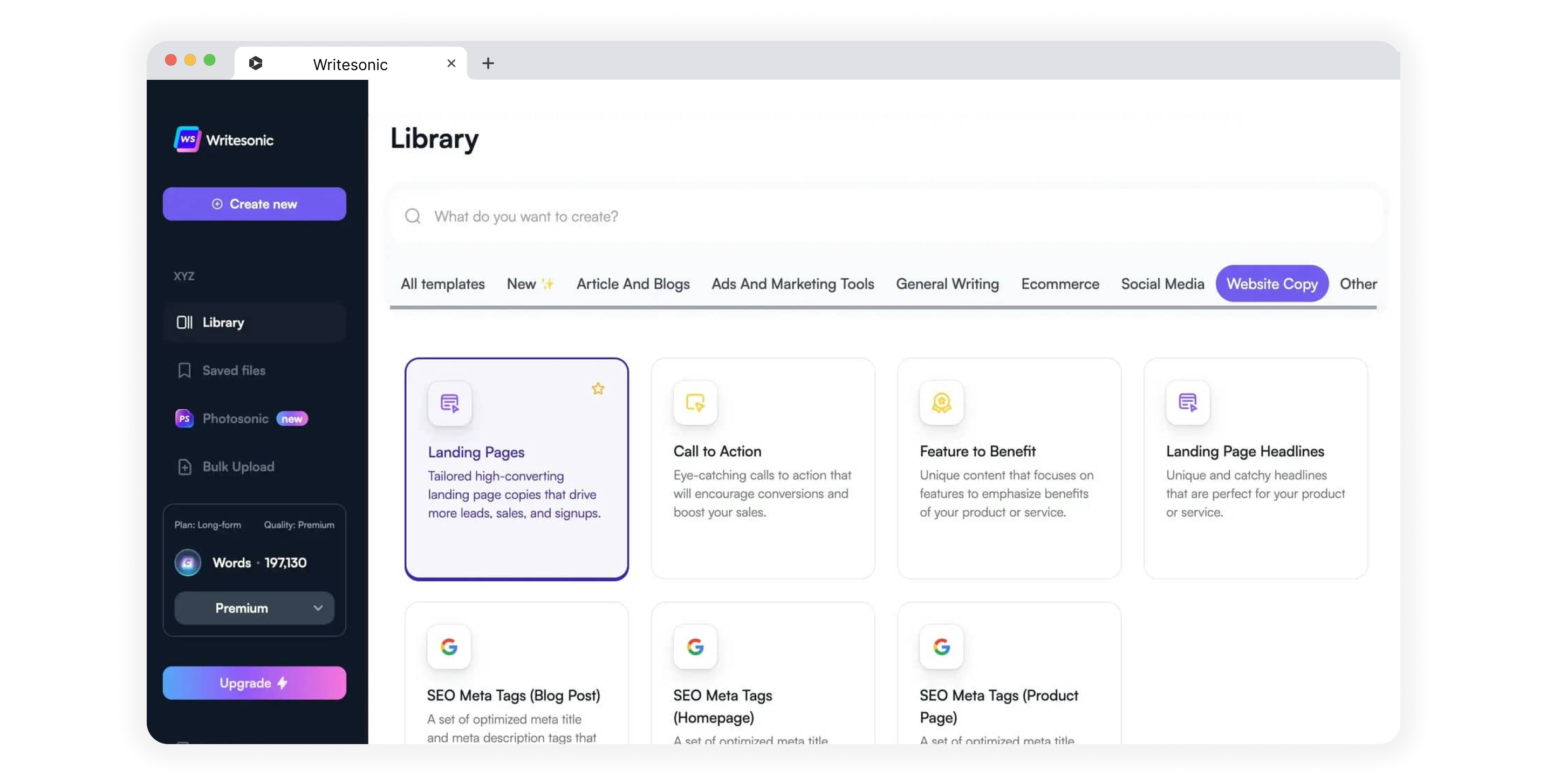Image resolution: width=1547 pixels, height=784 pixels.
Task: Click the Landing Page Headlines icon
Action: [x=1187, y=402]
